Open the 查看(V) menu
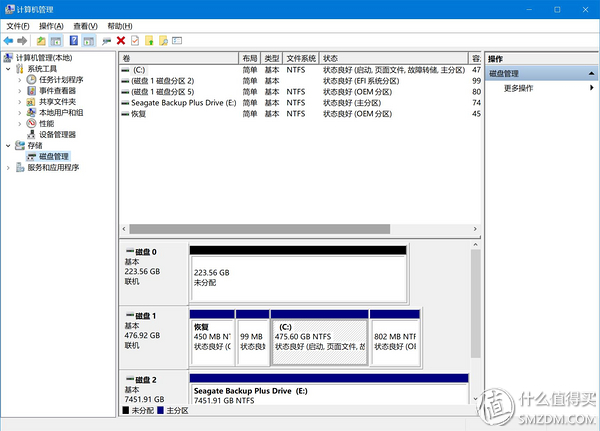This screenshot has height=431, width=600. click(85, 26)
